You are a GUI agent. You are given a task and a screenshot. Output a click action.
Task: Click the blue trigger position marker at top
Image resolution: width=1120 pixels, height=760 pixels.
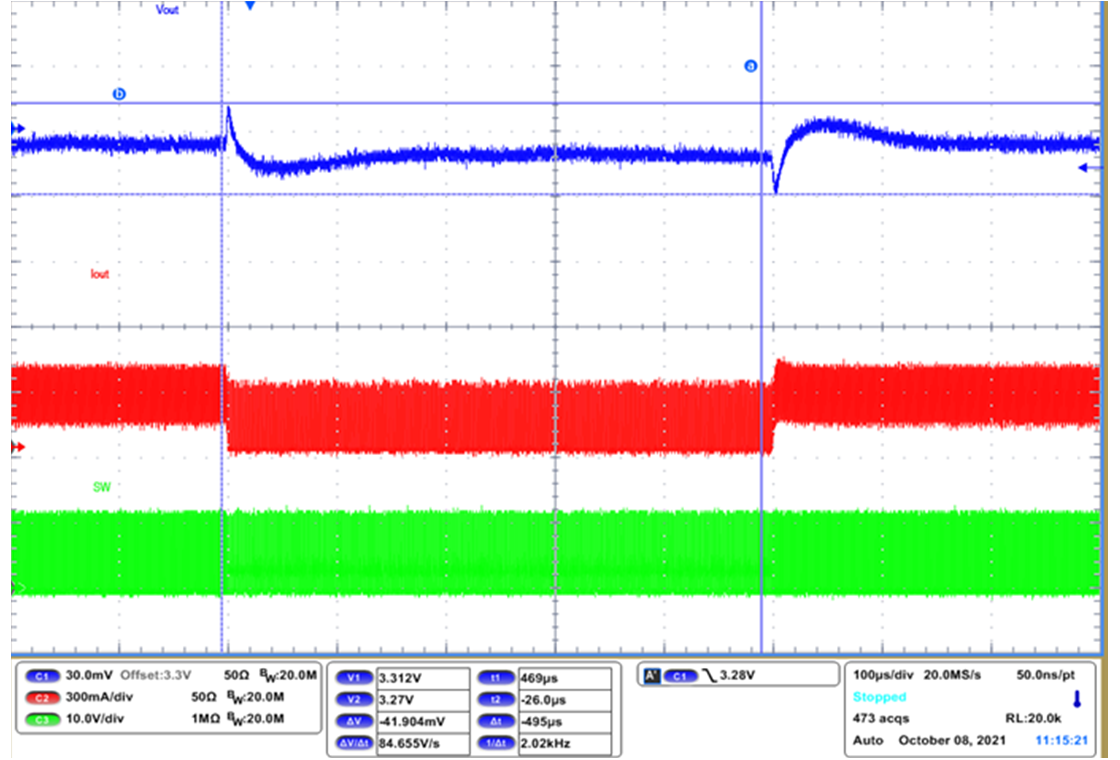(x=250, y=6)
